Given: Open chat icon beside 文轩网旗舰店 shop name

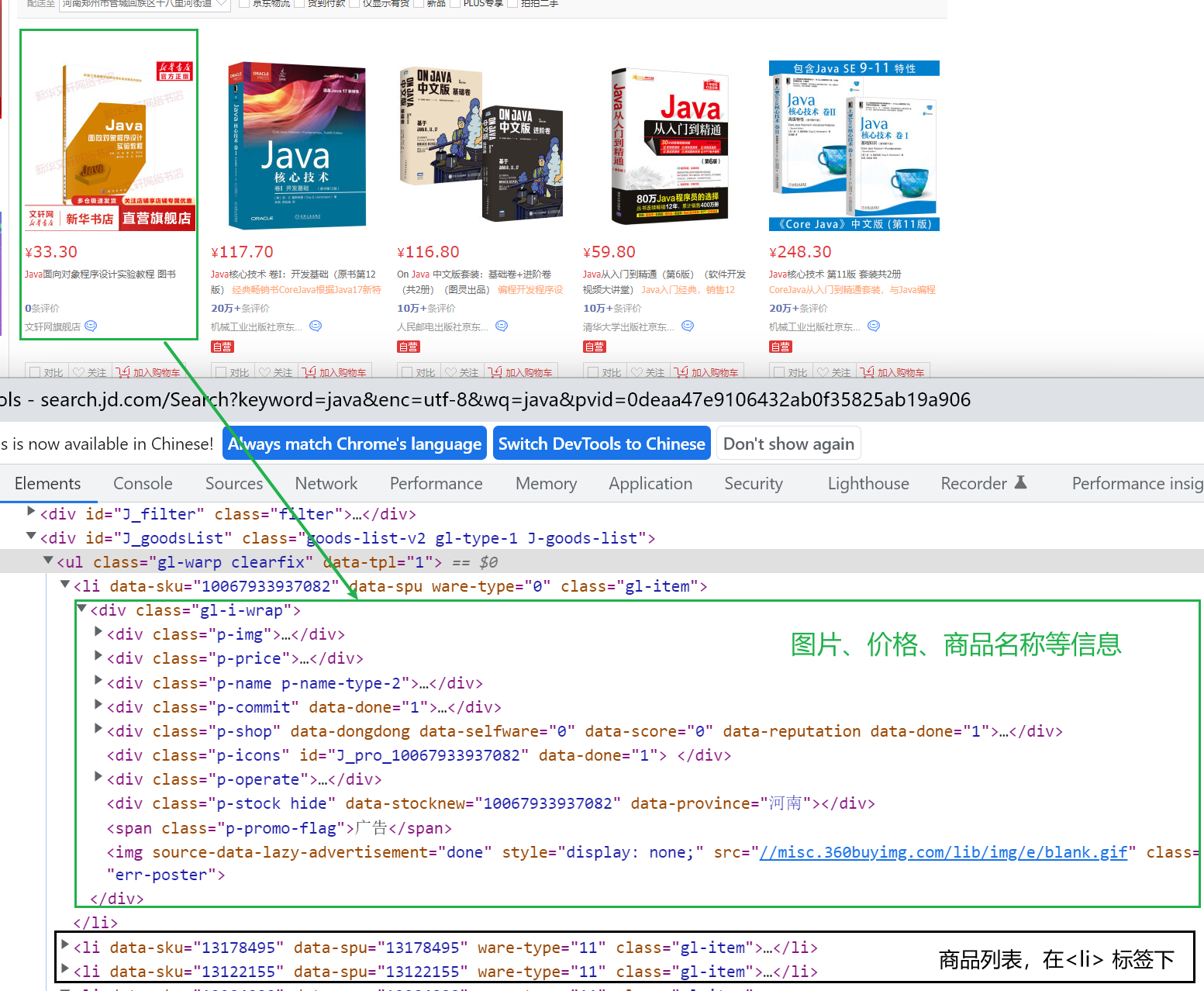Looking at the screenshot, I should click(x=91, y=326).
